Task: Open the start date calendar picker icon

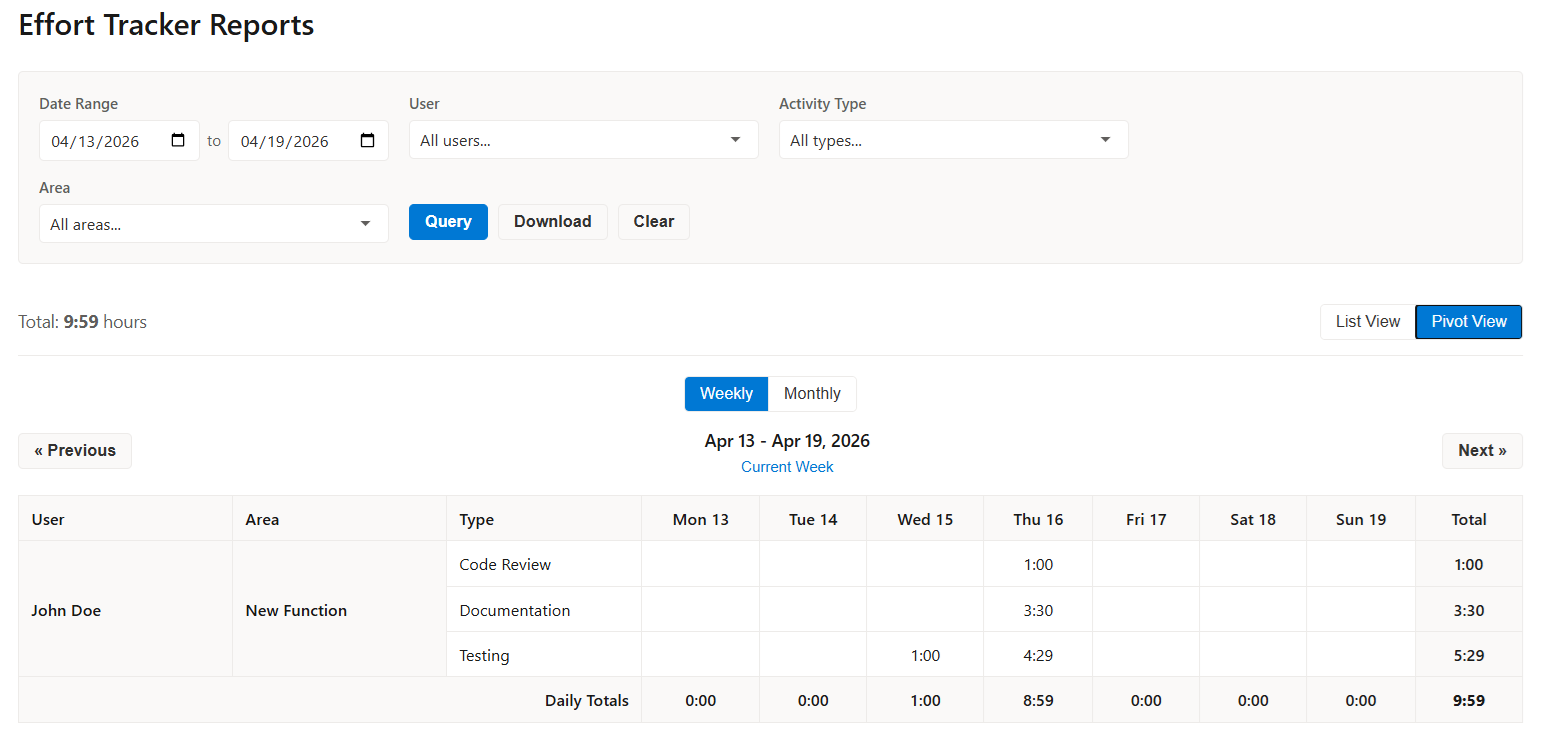Action: coord(178,141)
